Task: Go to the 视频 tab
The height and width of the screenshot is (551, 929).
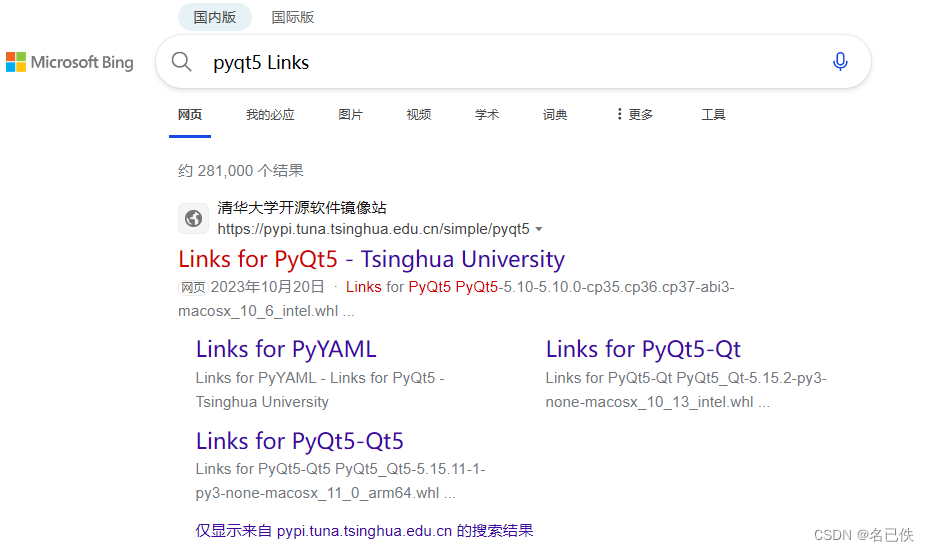Action: [x=418, y=115]
